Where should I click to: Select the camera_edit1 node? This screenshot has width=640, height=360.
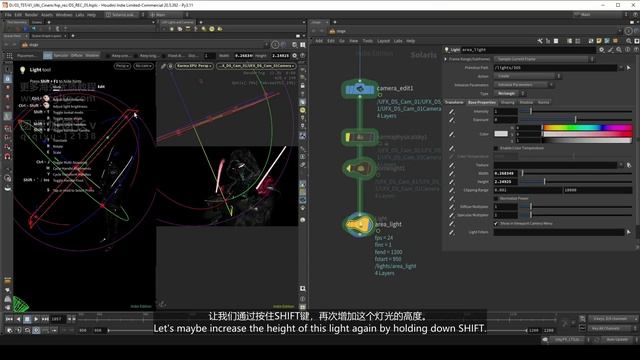click(360, 89)
